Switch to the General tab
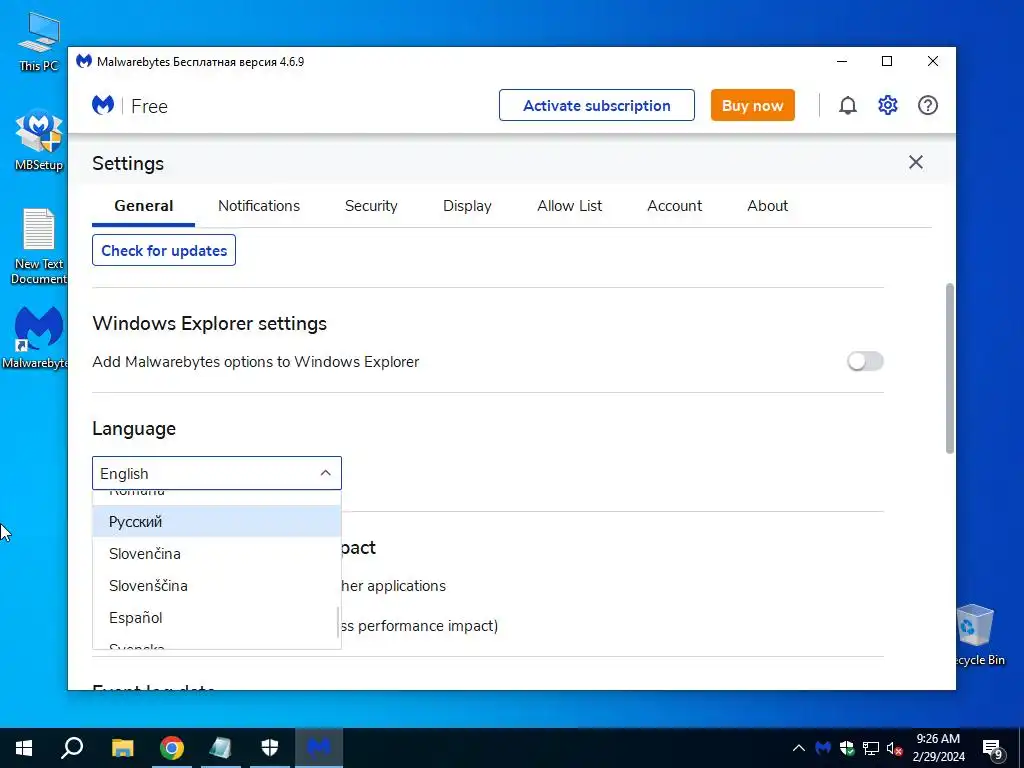This screenshot has width=1024, height=768. coord(144,206)
